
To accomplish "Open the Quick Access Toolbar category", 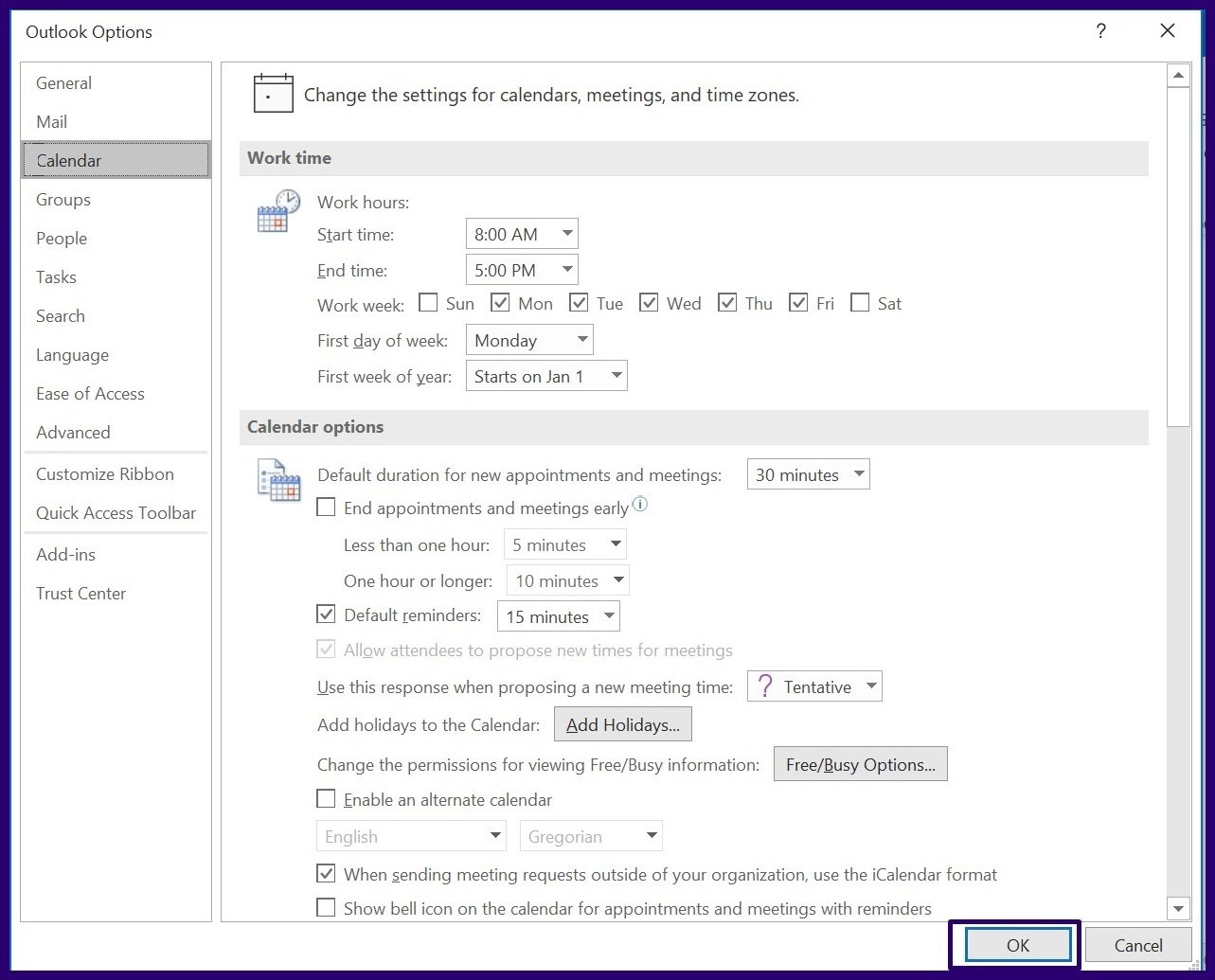I will [116, 513].
